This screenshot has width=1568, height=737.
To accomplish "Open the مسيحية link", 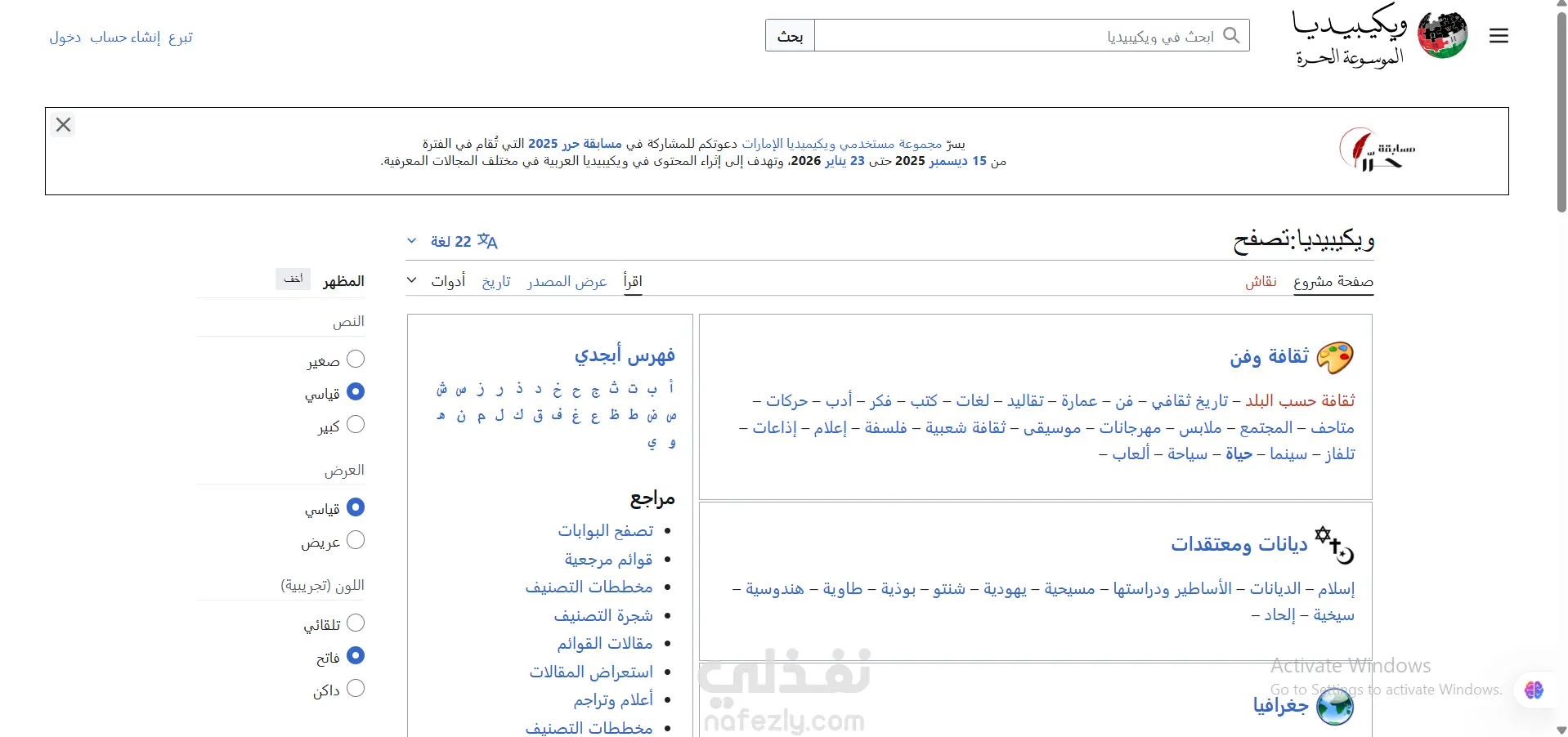I will (x=1069, y=589).
